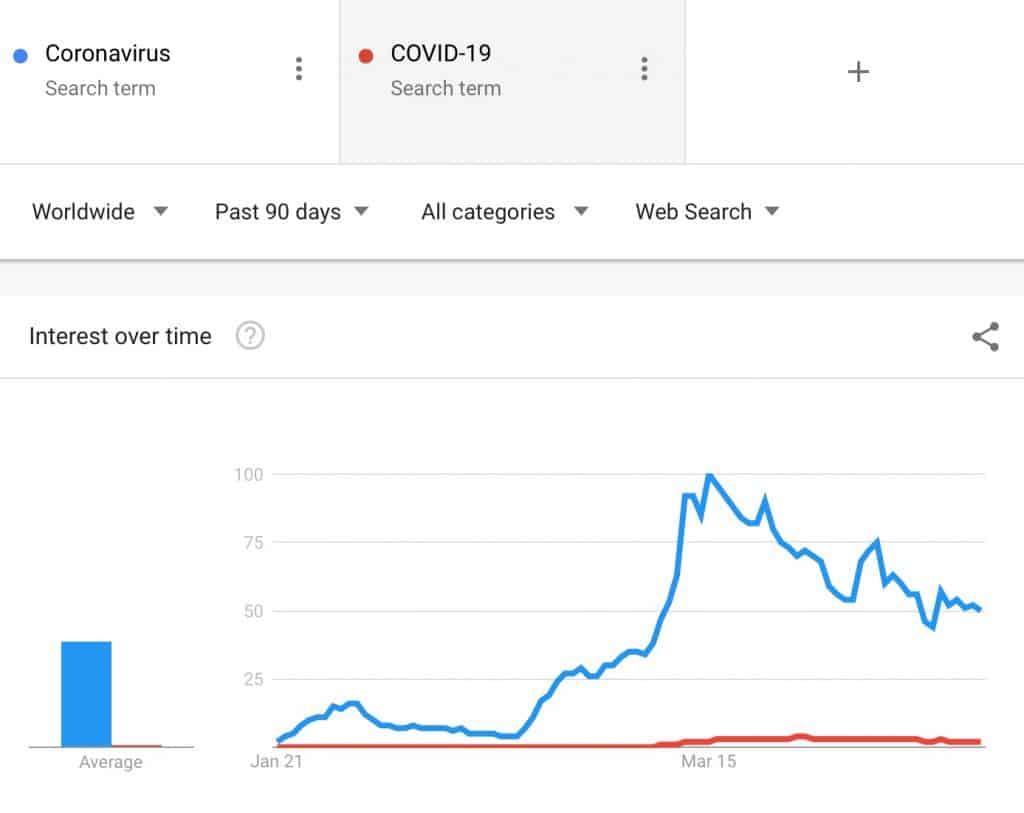Open the Past 90 days time range dropdown
The image size is (1024, 813).
[292, 212]
